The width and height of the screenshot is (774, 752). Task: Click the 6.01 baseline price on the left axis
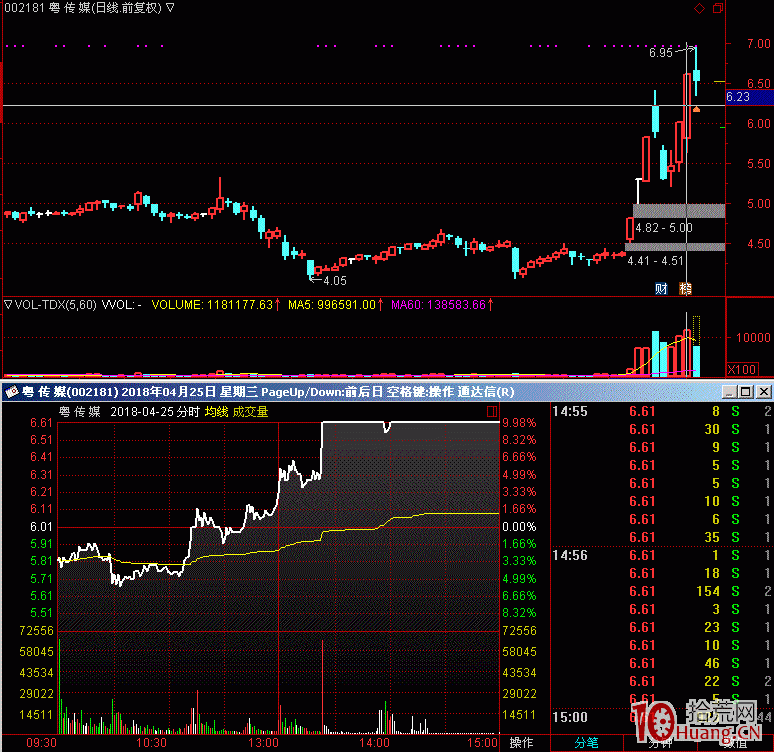click(x=41, y=527)
